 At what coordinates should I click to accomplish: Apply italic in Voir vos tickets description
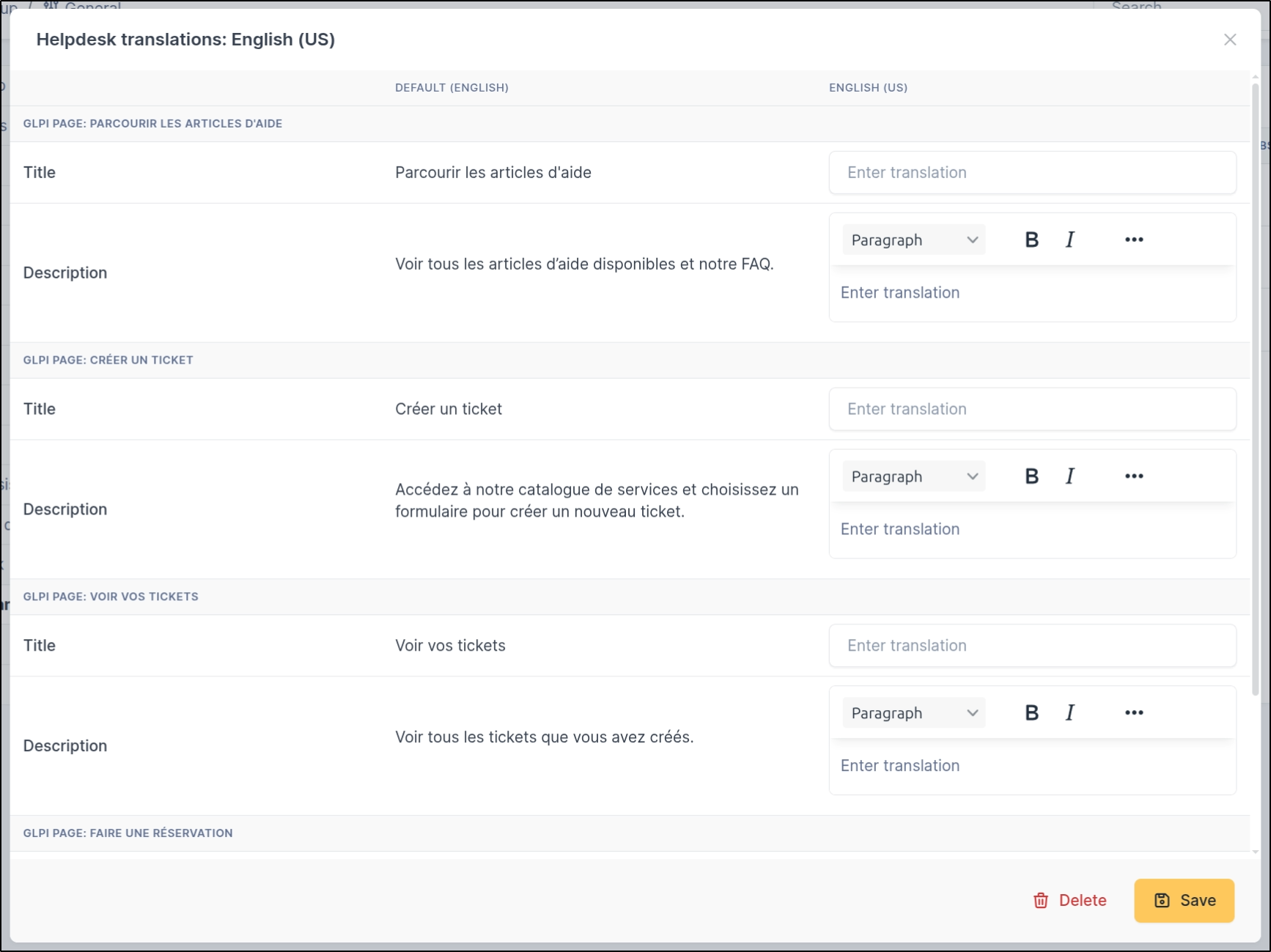(x=1069, y=713)
